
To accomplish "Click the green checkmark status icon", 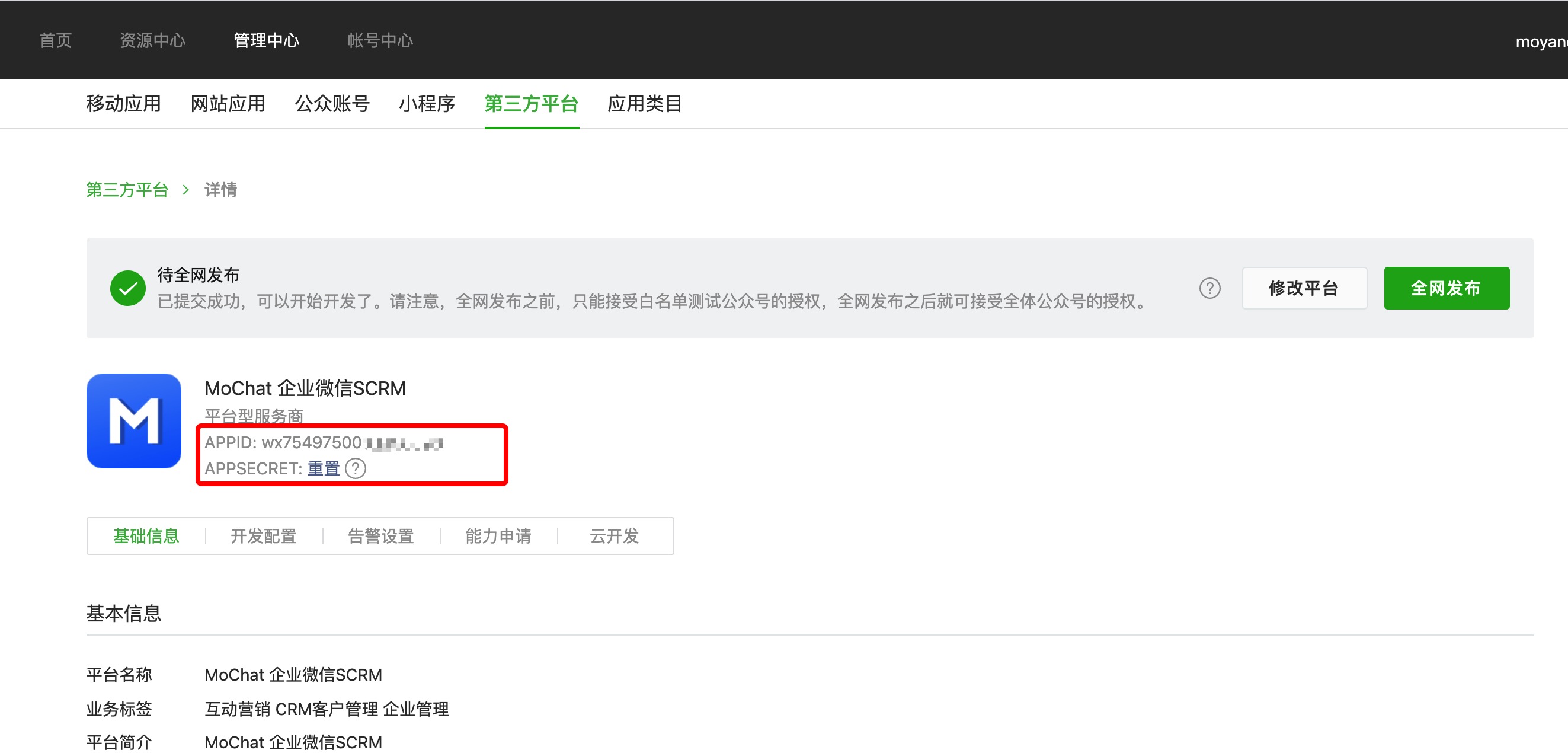I will 127,288.
